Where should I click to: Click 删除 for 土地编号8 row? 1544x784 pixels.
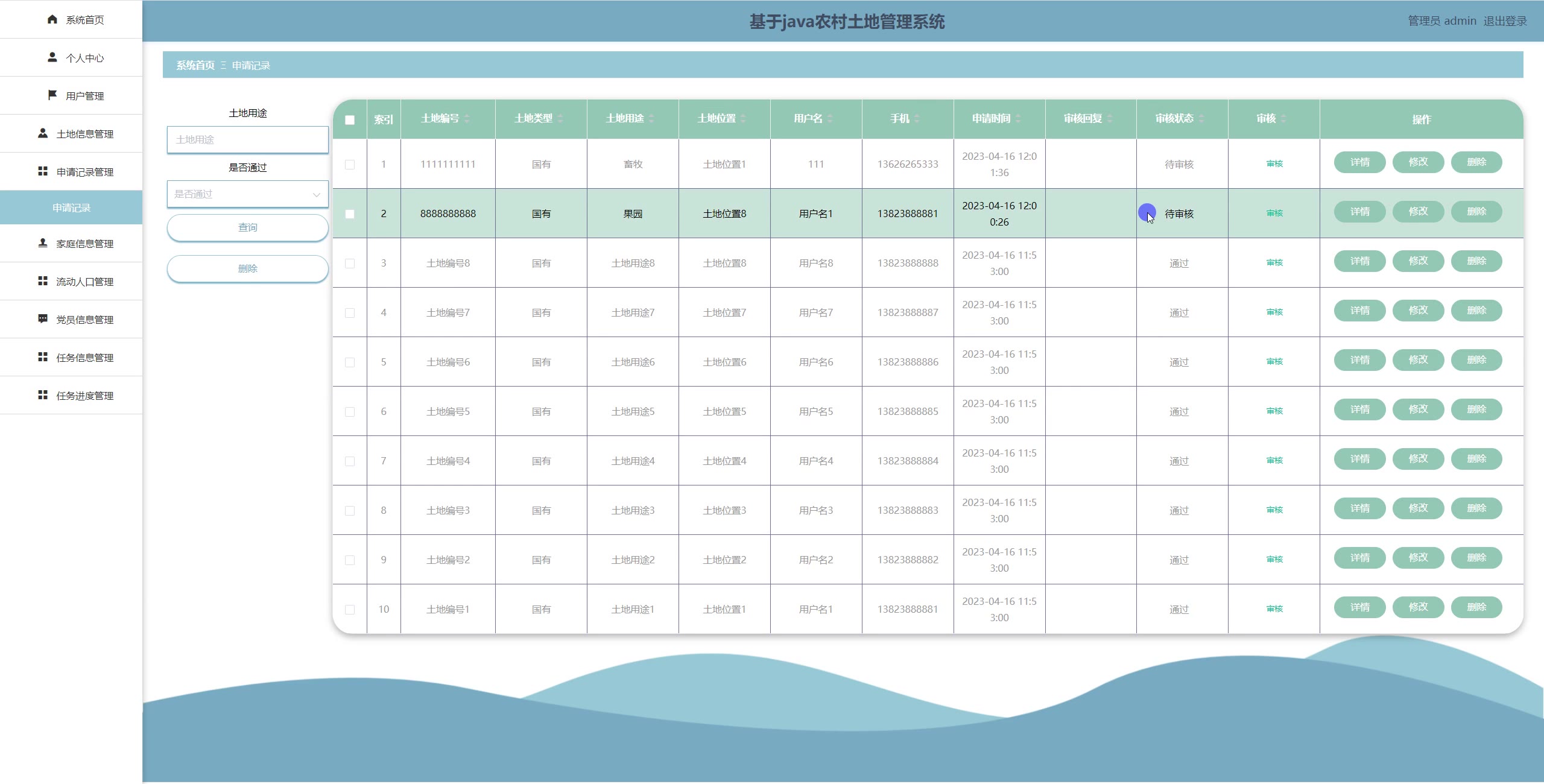(x=1476, y=261)
